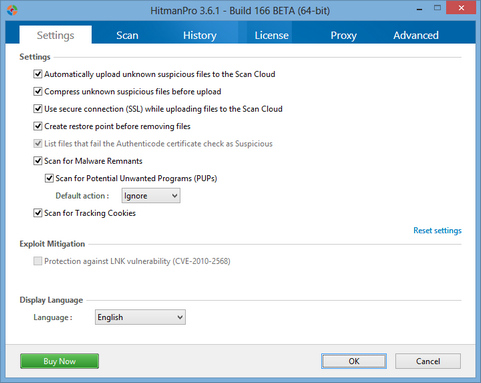
Task: Confirm settings with the OK button
Action: [x=354, y=361]
